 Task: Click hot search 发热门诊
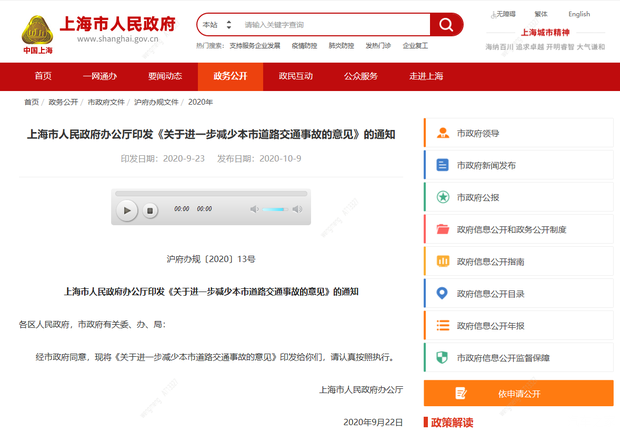[x=378, y=46]
